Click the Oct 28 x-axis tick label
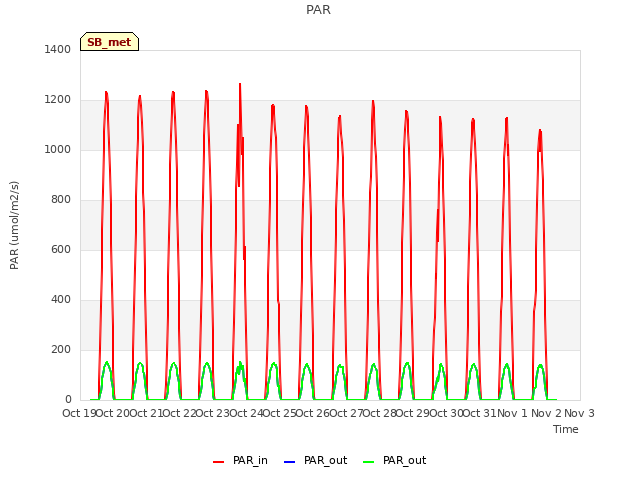640x480 pixels. tap(379, 413)
